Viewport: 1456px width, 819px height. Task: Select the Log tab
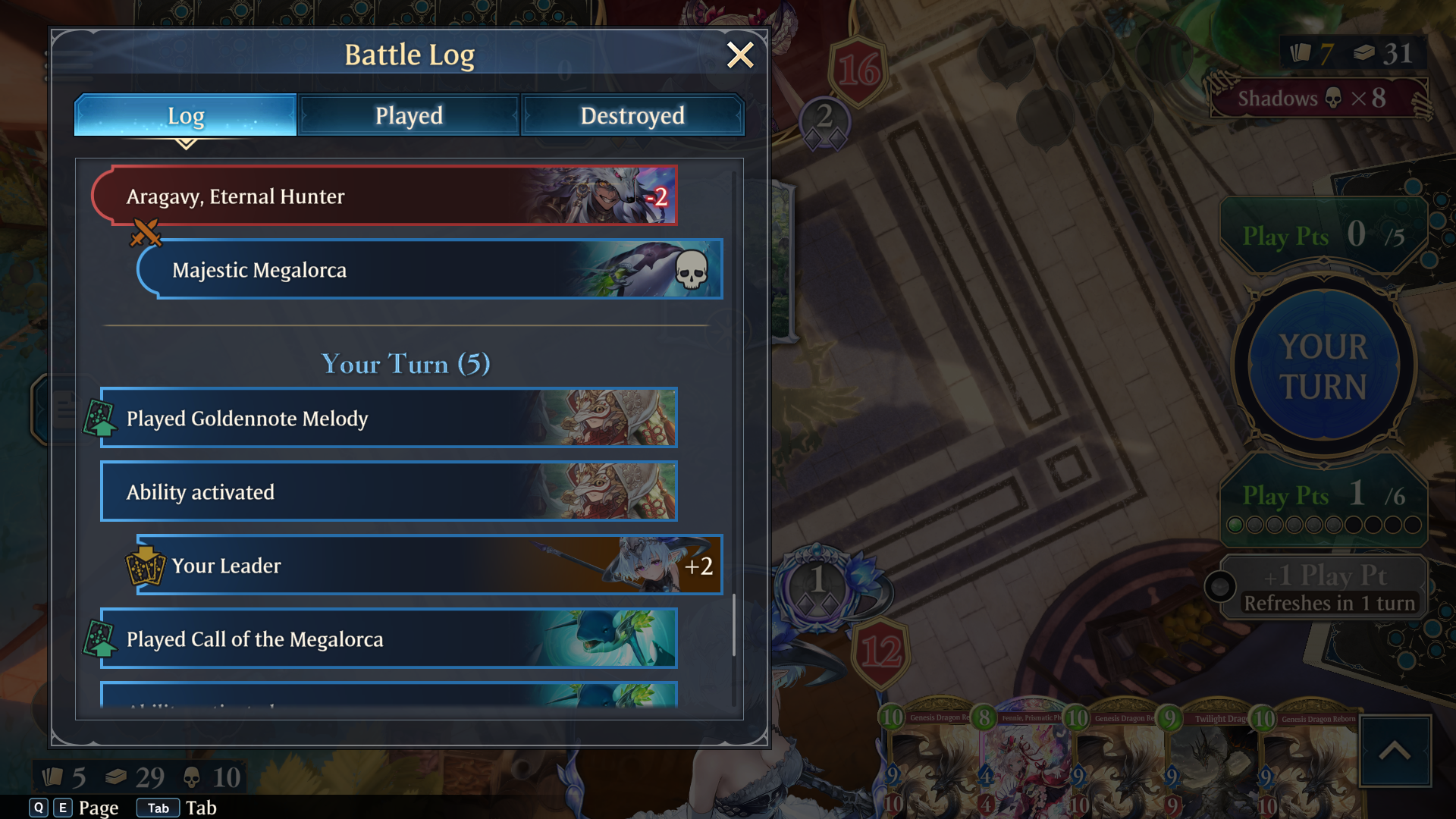pos(186,115)
